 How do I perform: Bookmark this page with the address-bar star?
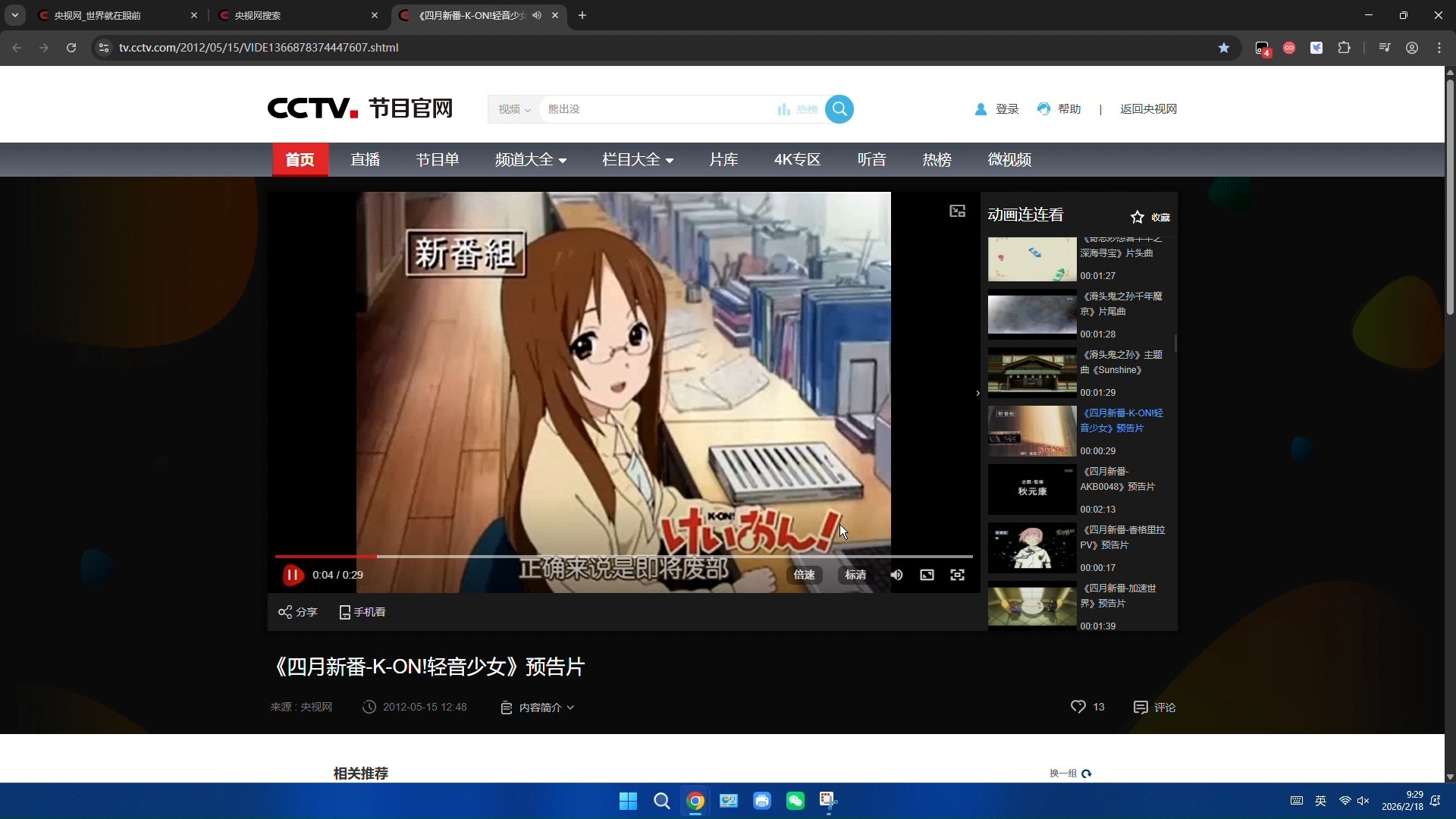[1224, 47]
